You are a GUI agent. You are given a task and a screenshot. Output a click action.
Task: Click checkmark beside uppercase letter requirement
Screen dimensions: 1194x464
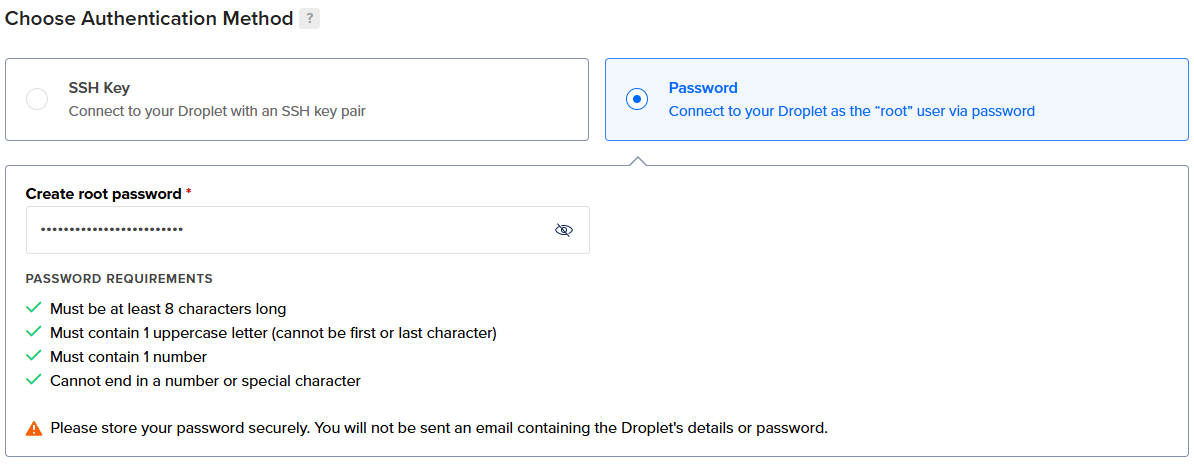click(33, 331)
